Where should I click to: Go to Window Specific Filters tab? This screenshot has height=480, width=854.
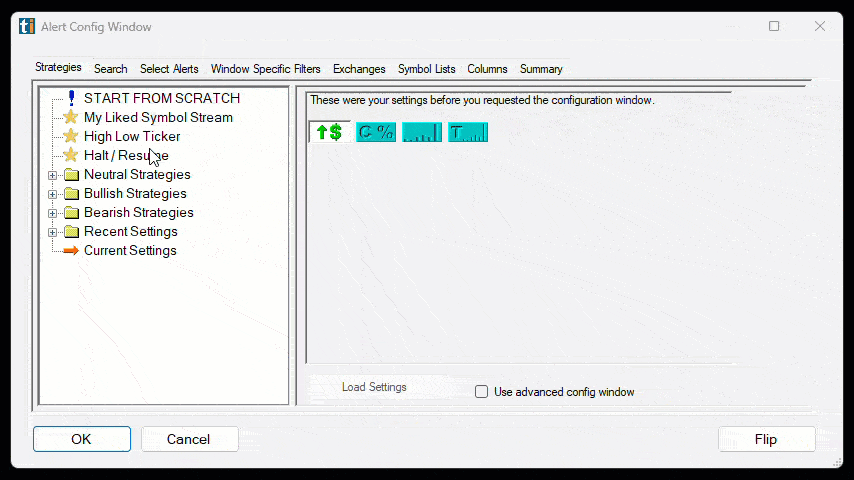tap(266, 69)
